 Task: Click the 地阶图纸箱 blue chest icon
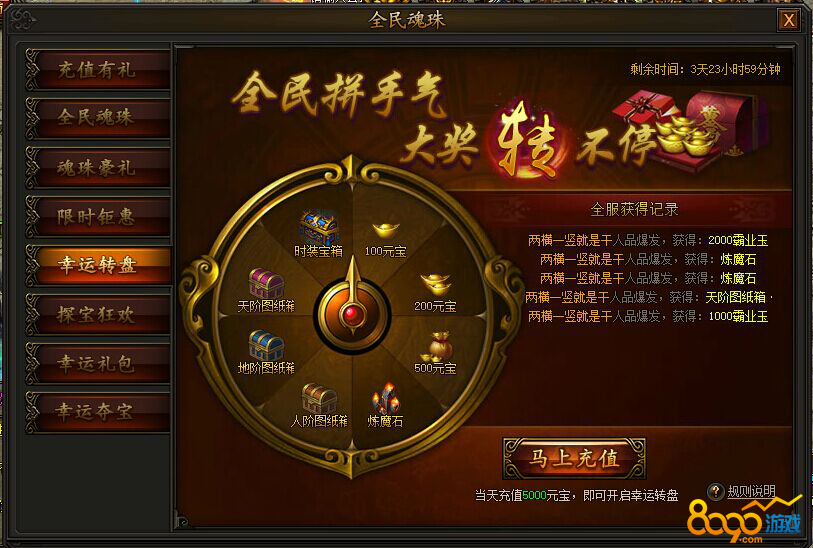[266, 345]
